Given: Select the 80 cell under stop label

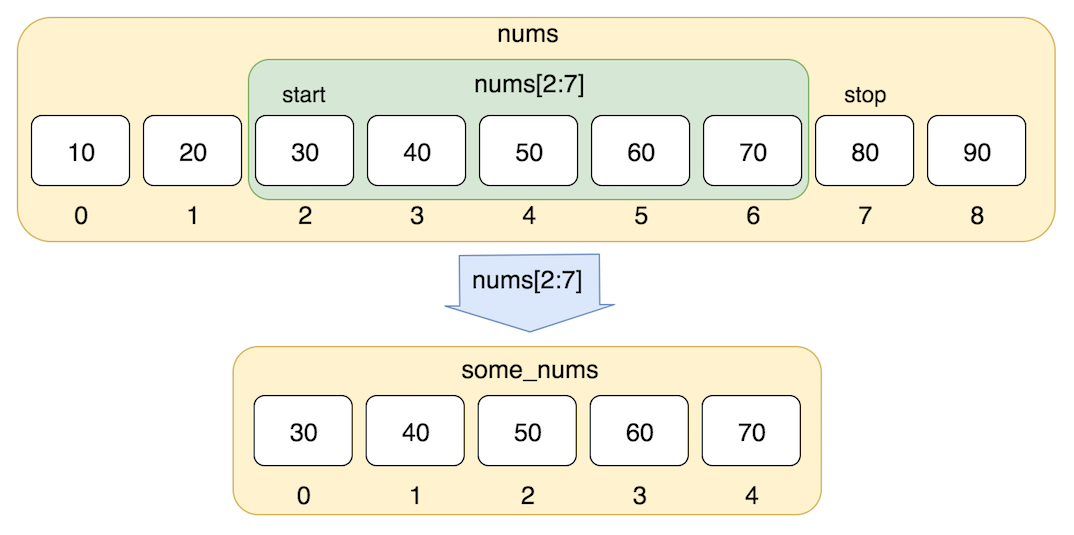Looking at the screenshot, I should click(x=864, y=151).
